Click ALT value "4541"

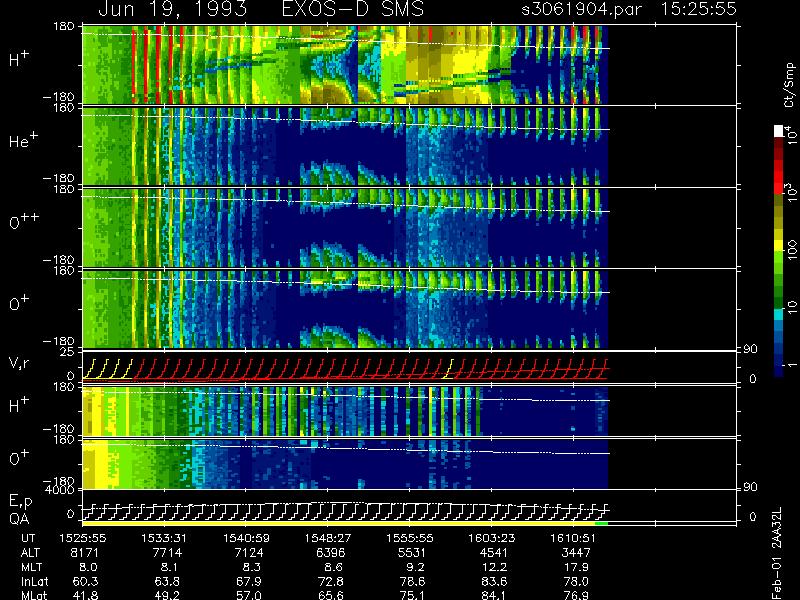click(494, 553)
